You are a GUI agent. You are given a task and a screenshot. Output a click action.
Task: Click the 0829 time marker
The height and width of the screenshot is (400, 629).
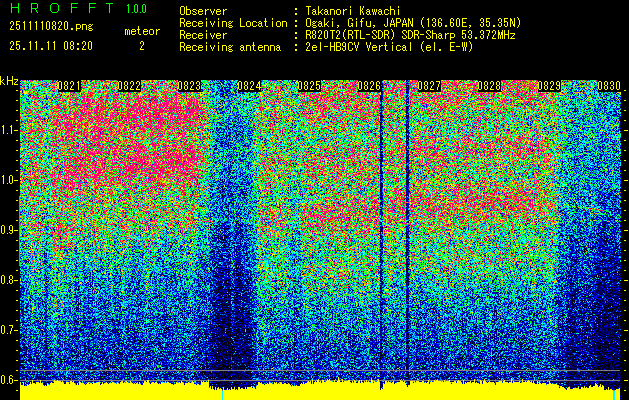[x=549, y=86]
